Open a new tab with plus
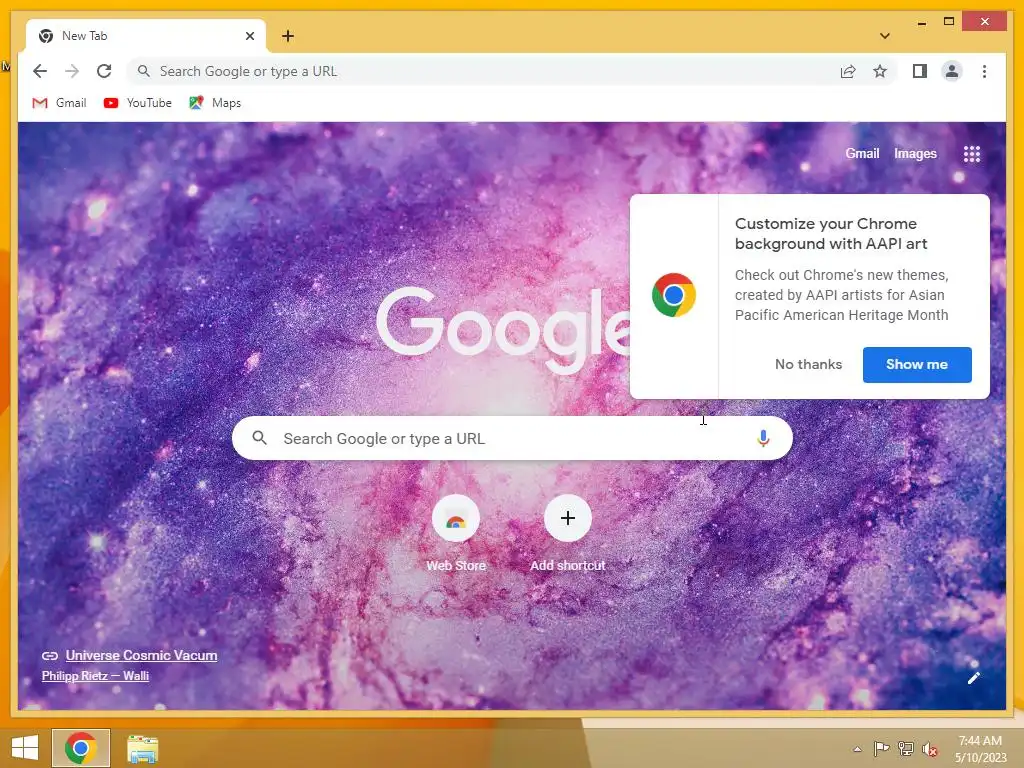This screenshot has height=768, width=1024. (288, 36)
